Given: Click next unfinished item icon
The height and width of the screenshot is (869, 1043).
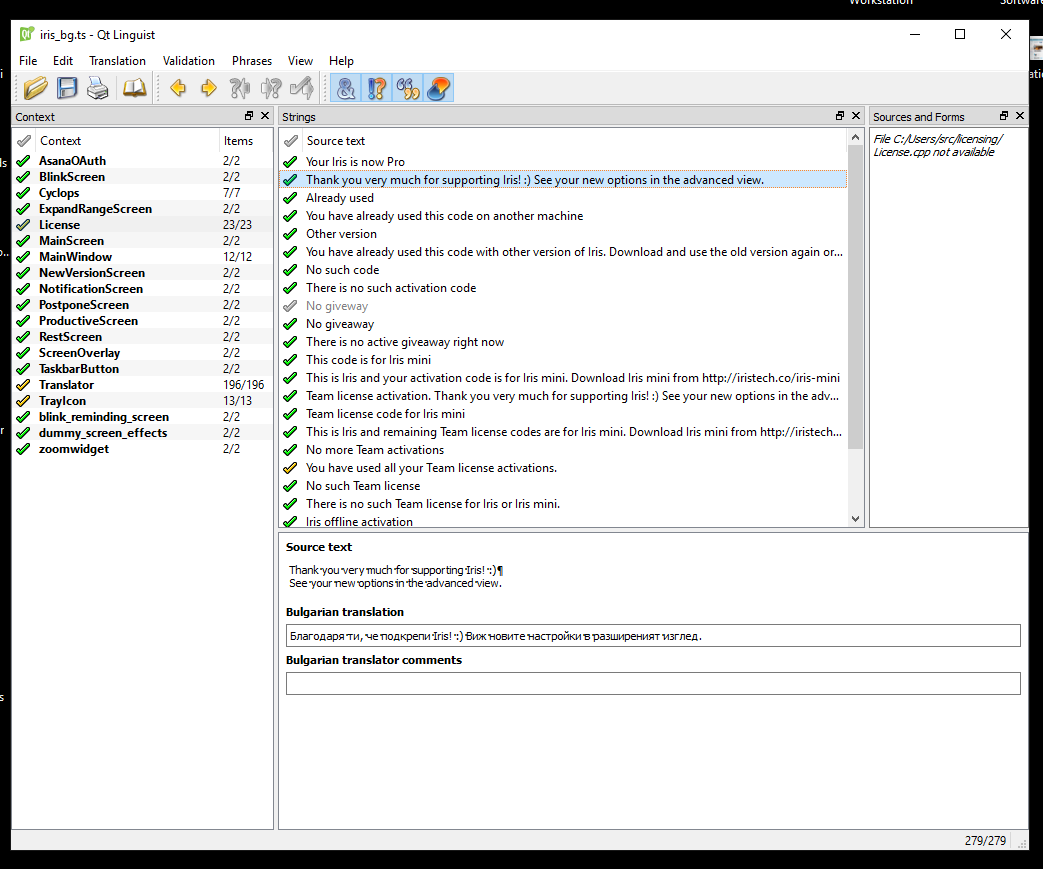Looking at the screenshot, I should (x=271, y=88).
